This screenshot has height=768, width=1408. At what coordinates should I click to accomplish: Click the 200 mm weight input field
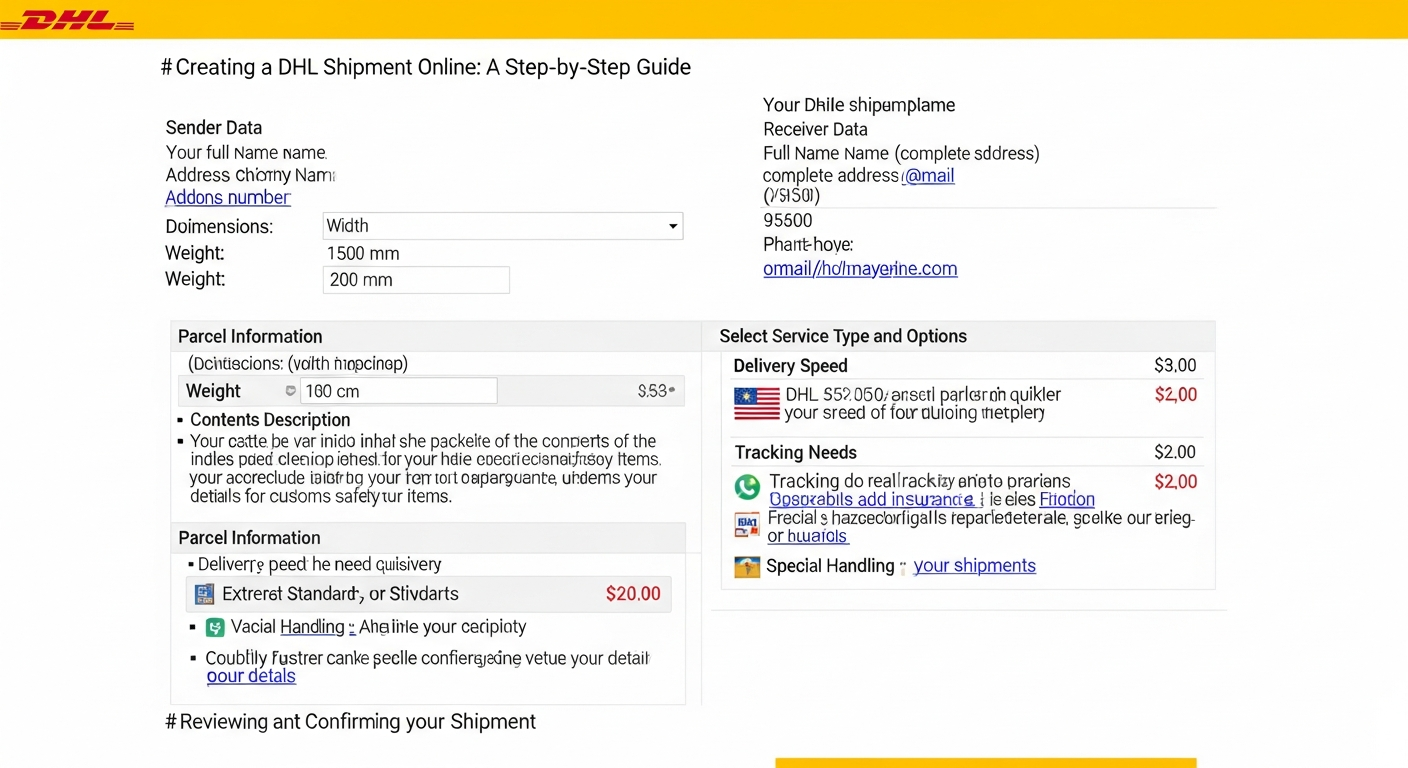[416, 280]
